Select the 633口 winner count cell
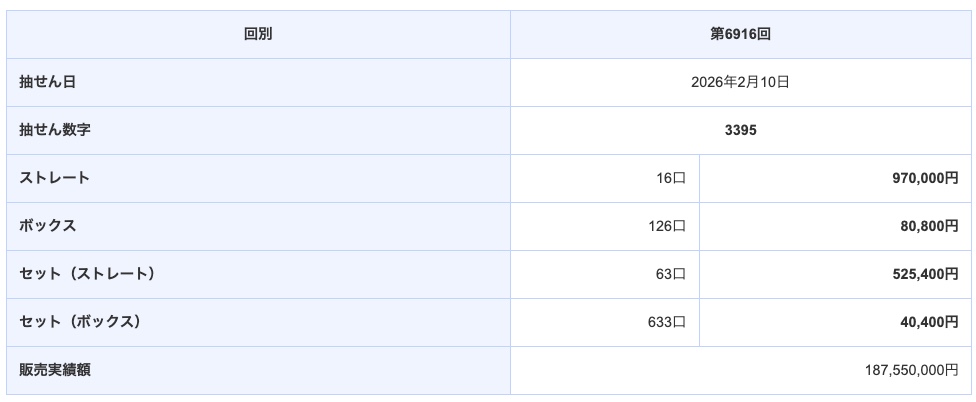 (x=664, y=322)
